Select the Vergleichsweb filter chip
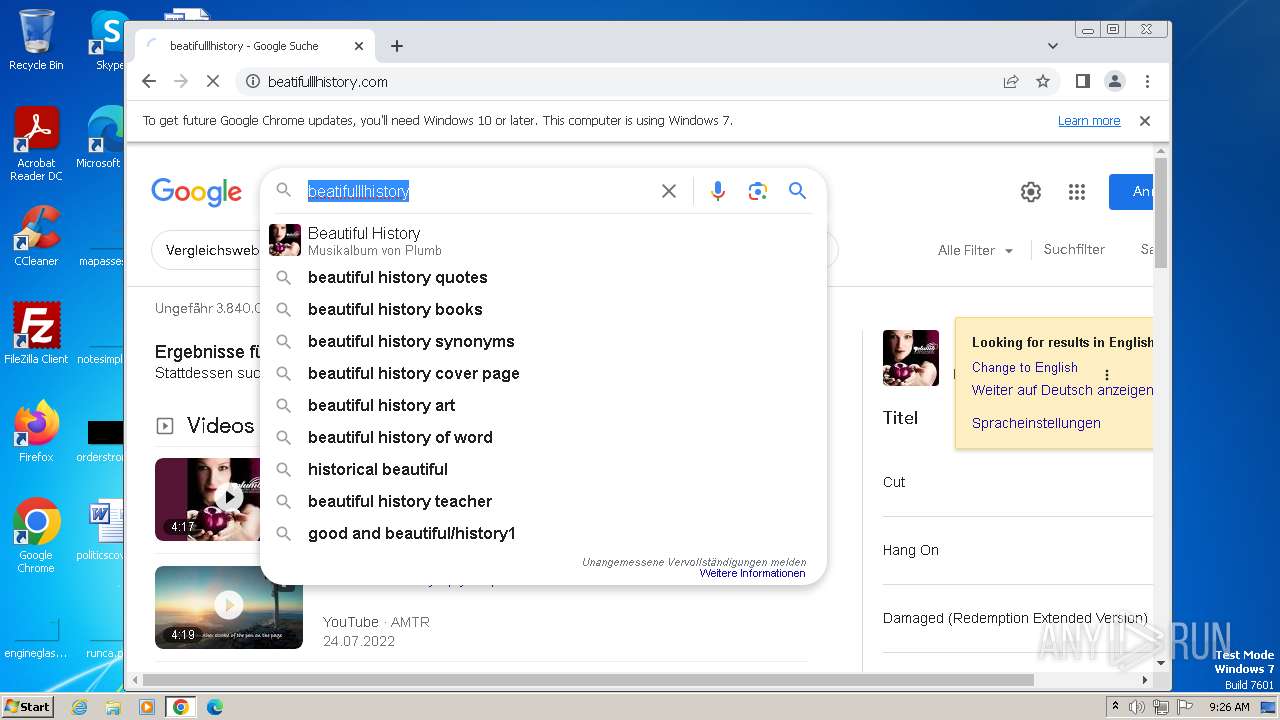This screenshot has width=1280, height=720. pos(207,251)
